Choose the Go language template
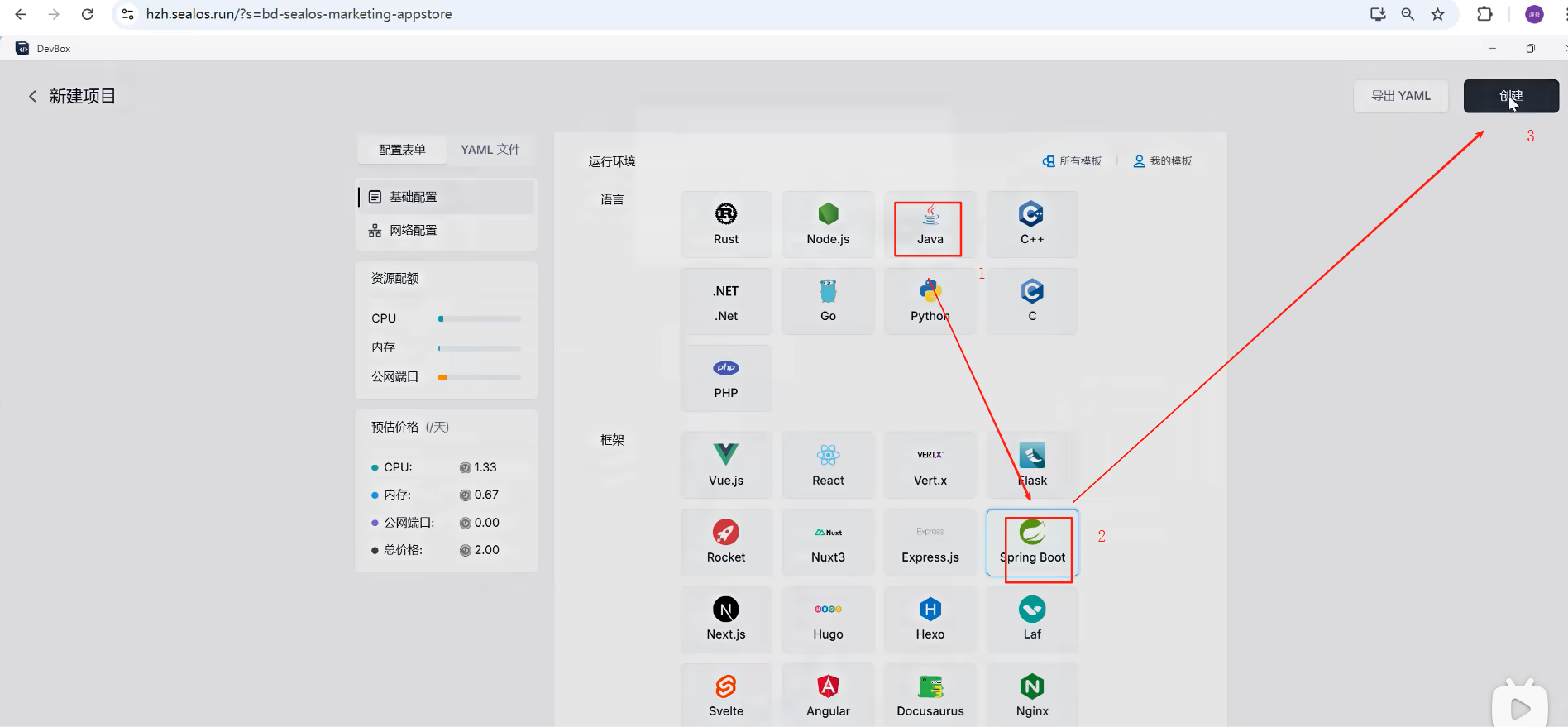Viewport: 1568px width, 727px height. (828, 301)
